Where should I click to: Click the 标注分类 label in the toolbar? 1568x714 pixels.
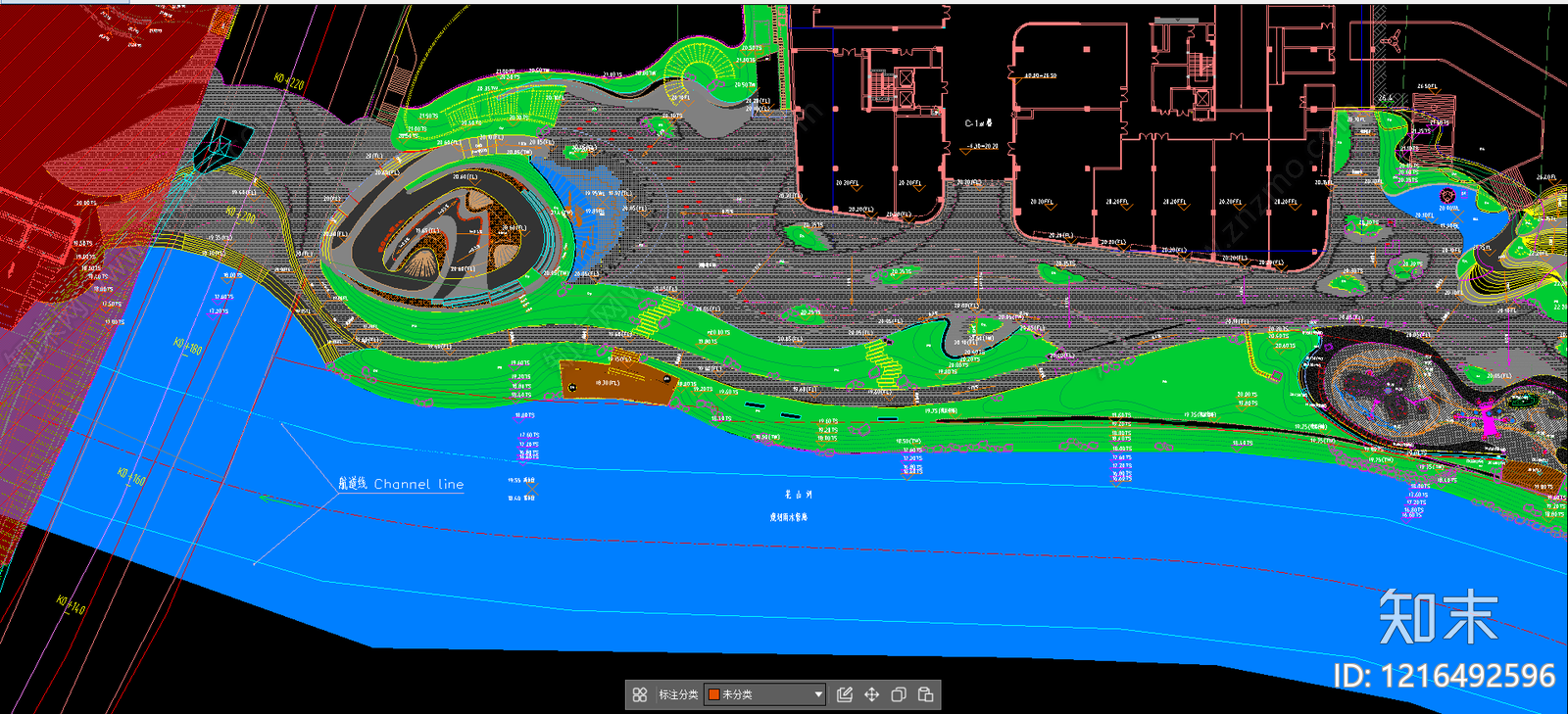(678, 694)
